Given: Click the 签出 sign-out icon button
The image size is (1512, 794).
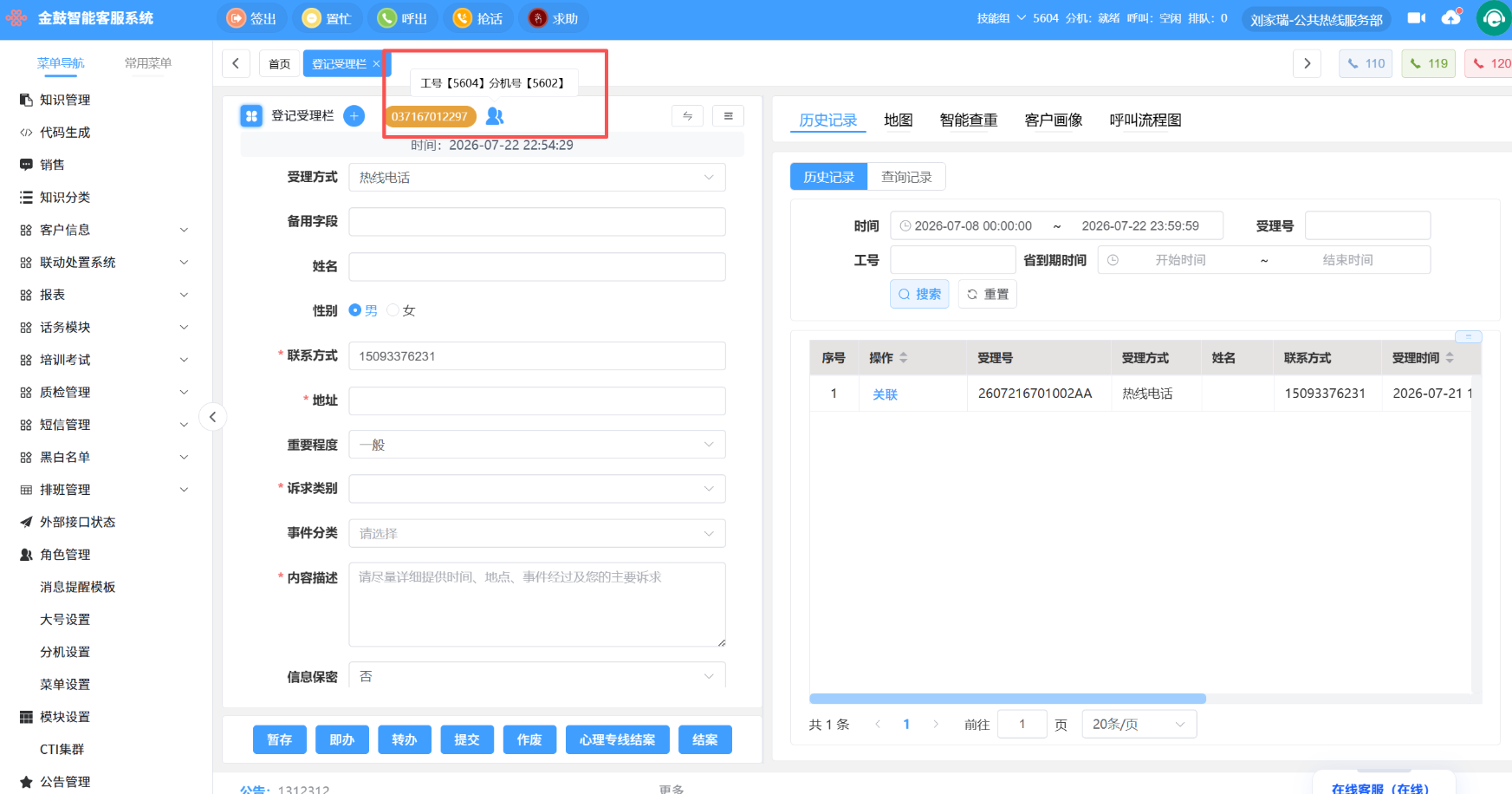Looking at the screenshot, I should pyautogui.click(x=251, y=18).
